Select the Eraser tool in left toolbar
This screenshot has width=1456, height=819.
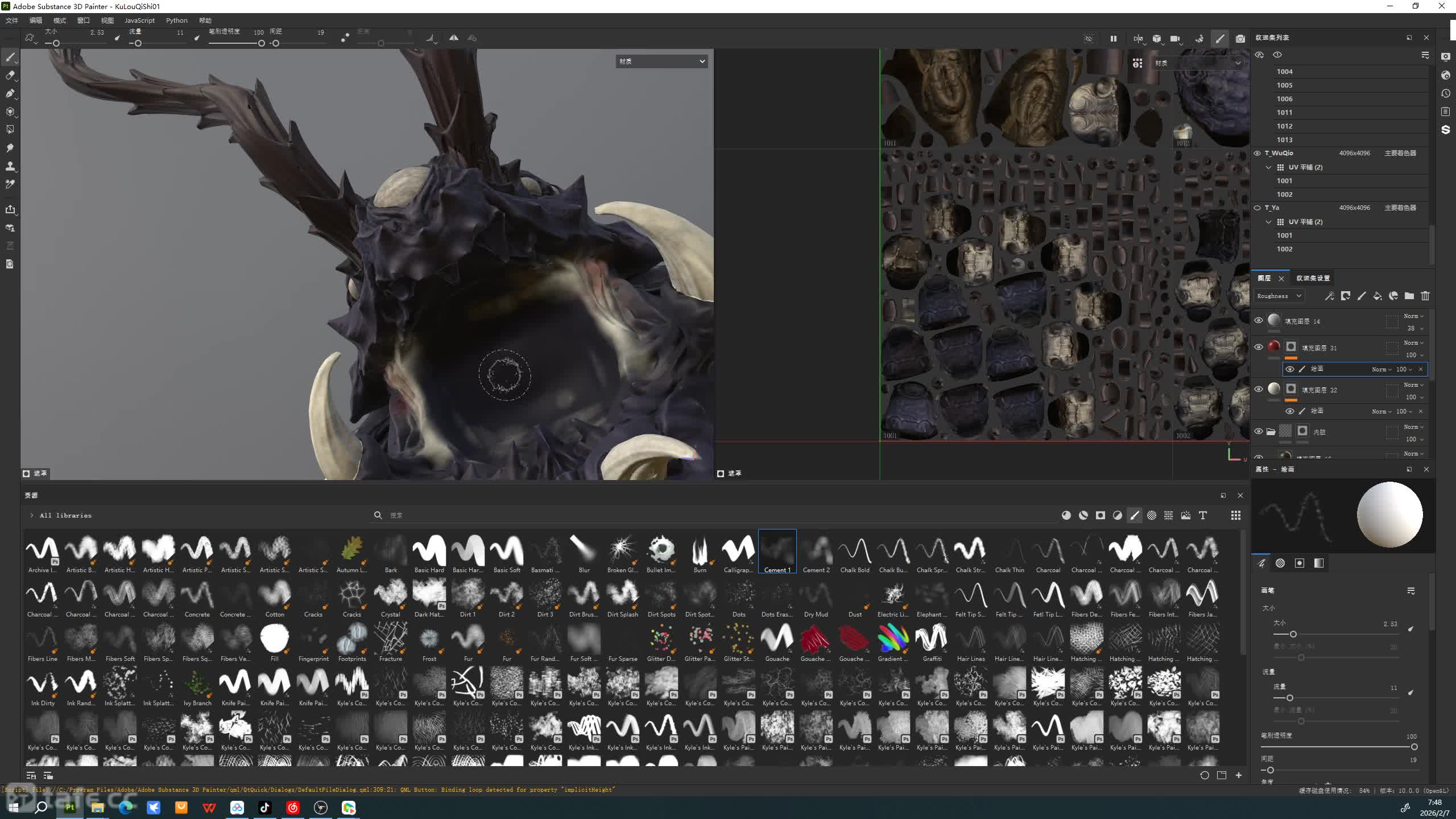[10, 76]
